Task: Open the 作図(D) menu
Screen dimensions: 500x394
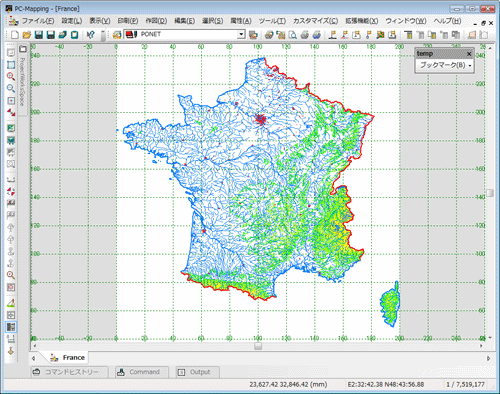Action: point(156,21)
